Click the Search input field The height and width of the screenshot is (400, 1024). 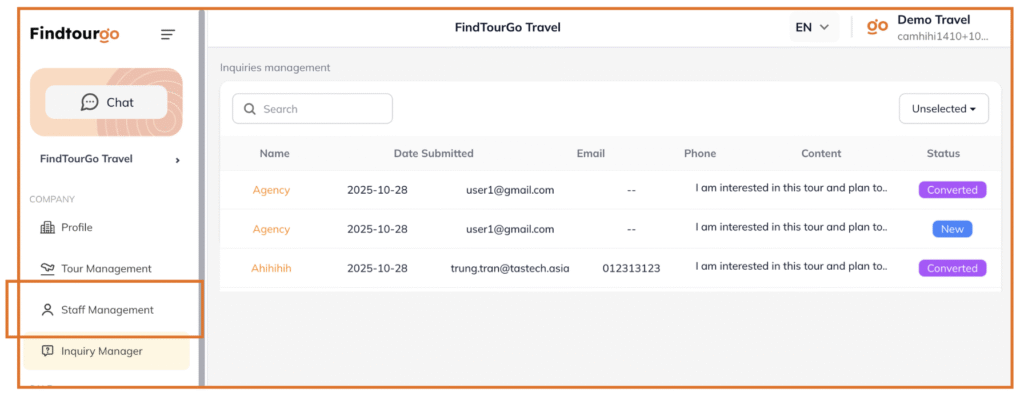322,109
